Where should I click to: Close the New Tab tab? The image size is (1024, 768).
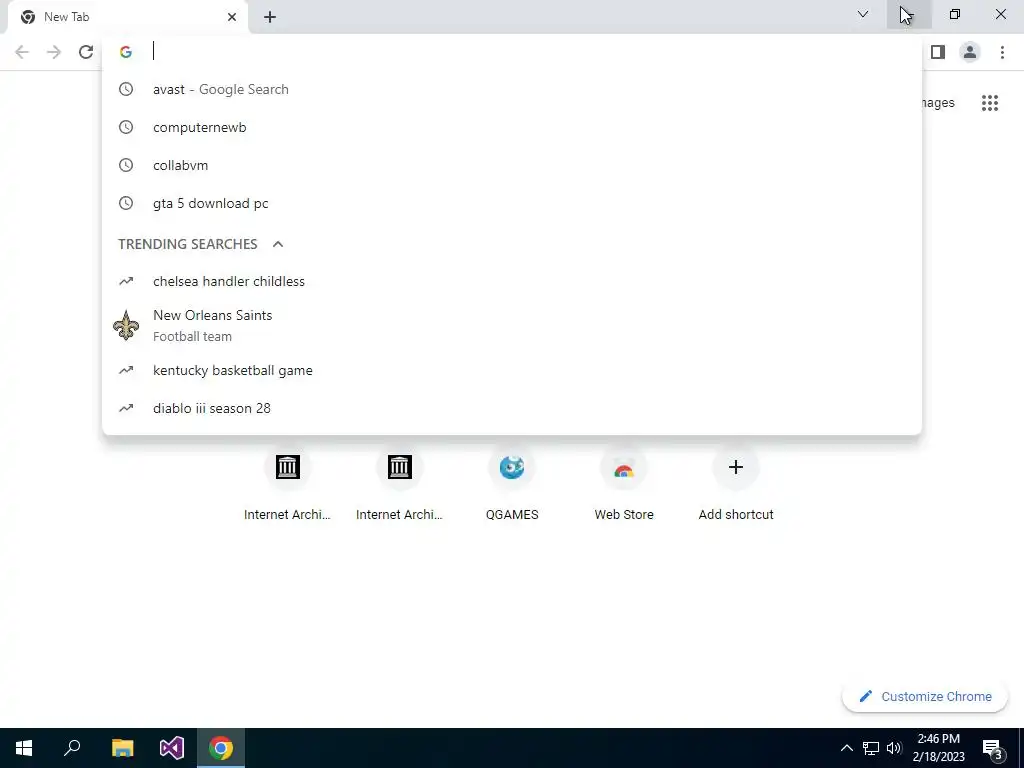232,17
